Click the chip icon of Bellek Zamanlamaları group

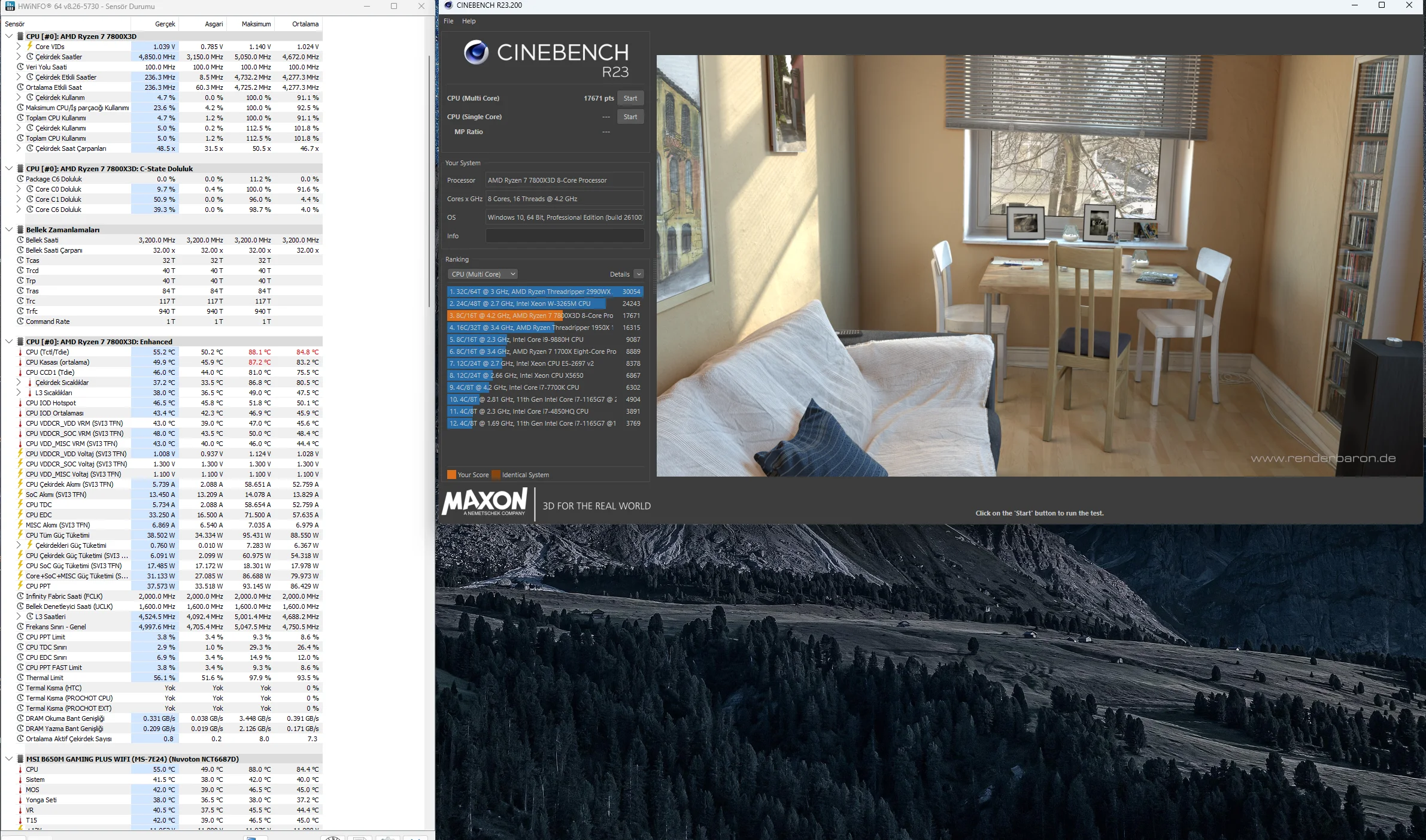(20, 229)
